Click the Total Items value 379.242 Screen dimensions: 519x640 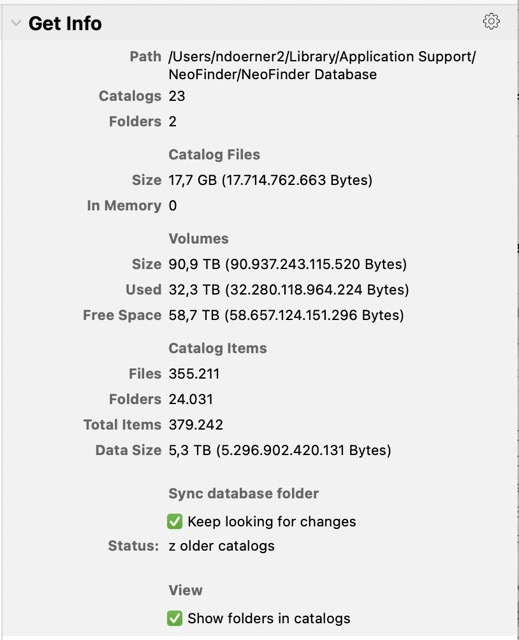[196, 425]
